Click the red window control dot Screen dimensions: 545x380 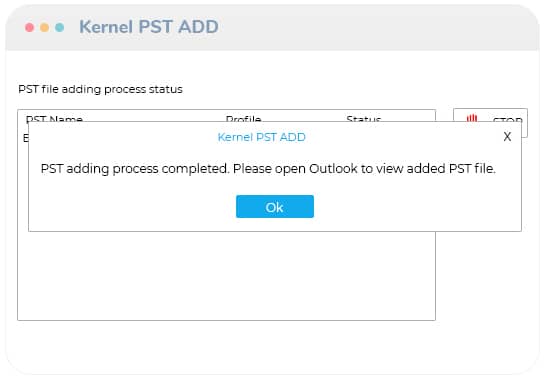30,27
